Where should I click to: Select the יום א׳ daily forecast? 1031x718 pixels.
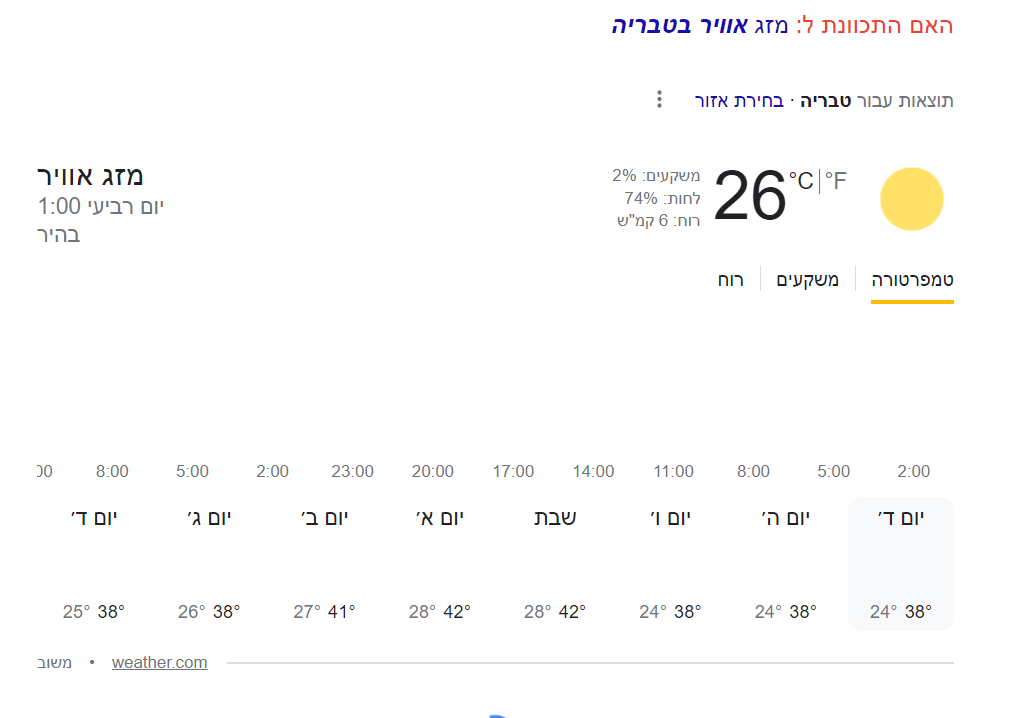(440, 563)
